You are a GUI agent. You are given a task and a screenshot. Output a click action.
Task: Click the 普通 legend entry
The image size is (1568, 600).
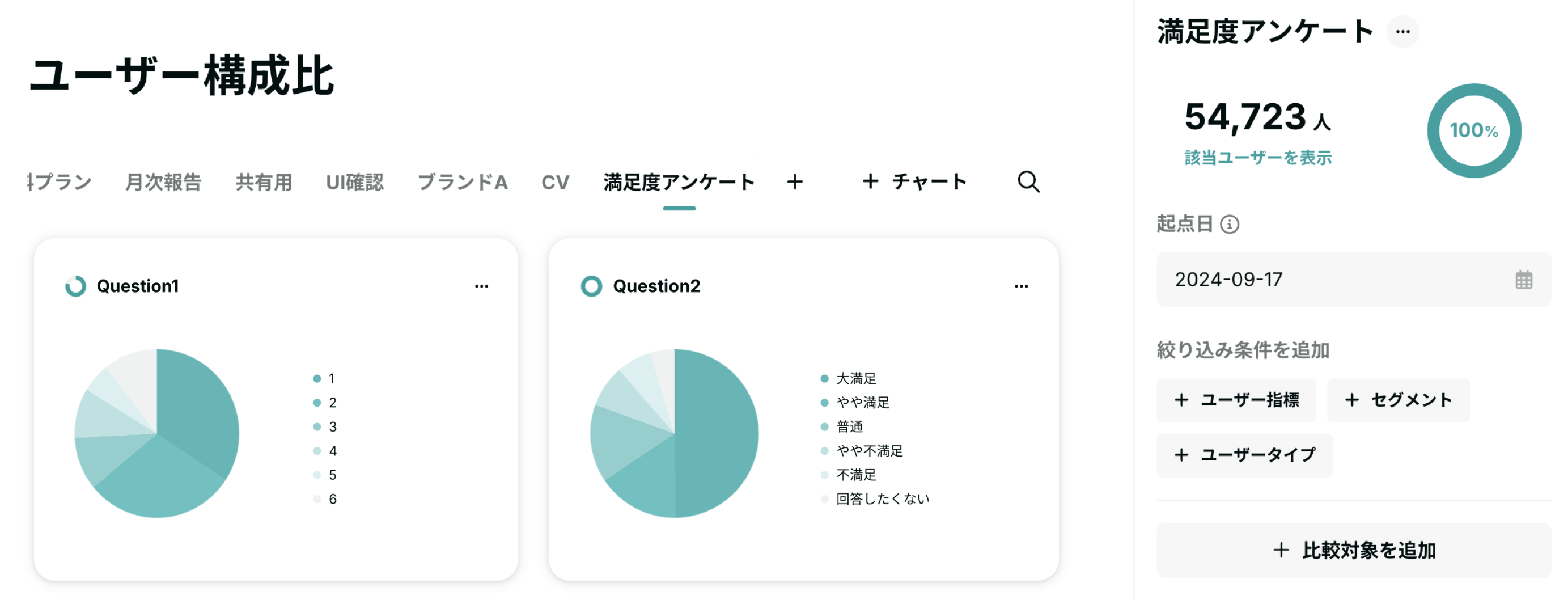click(842, 426)
